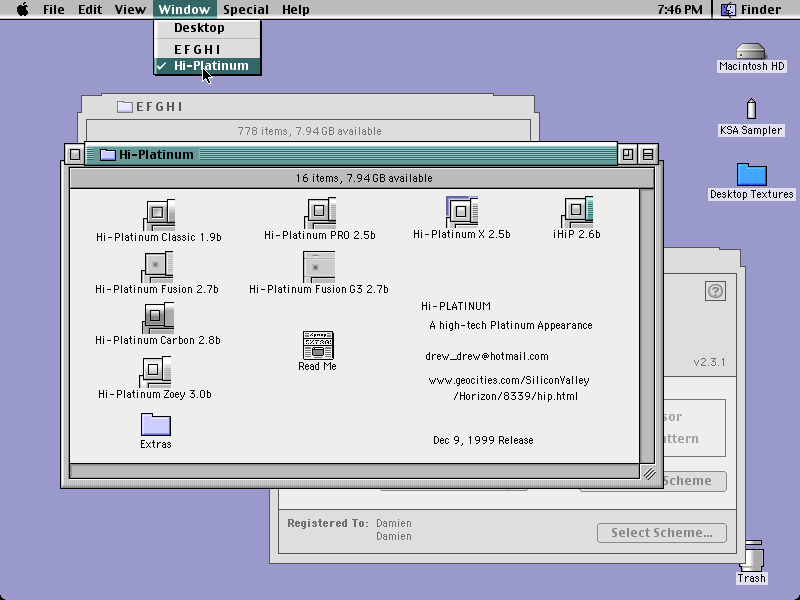Click the resize grip of Hi-Platinum window

[648, 472]
